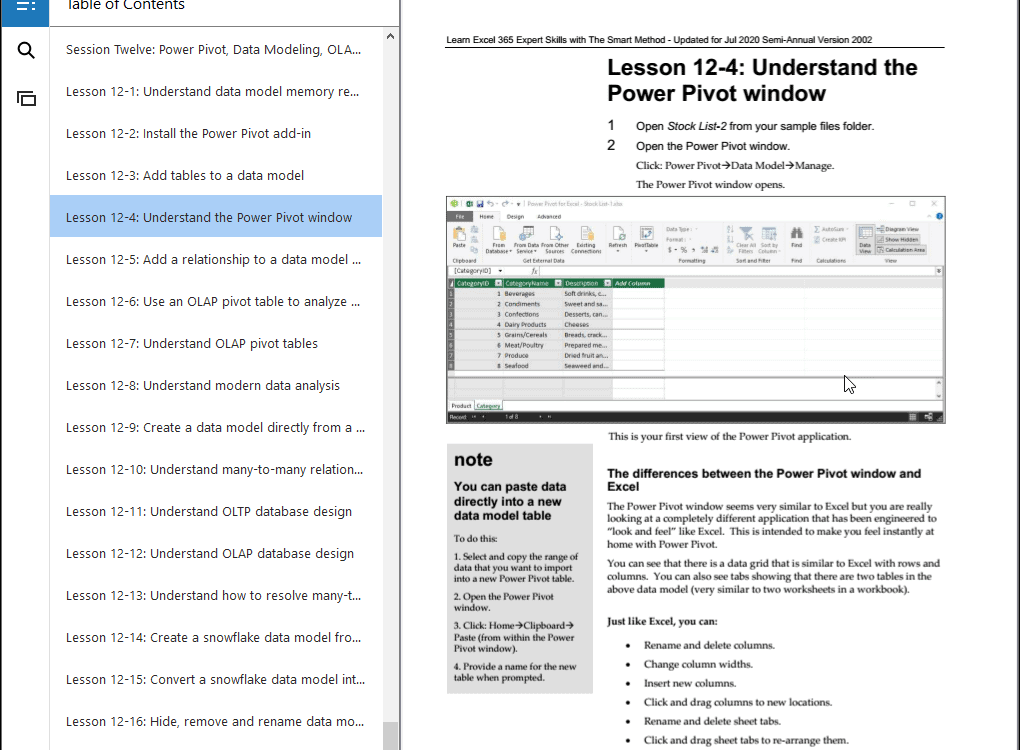Click the 'Click: Power Pivot→Data Model→Manage.' instruction
1020x750 pixels.
(734, 165)
